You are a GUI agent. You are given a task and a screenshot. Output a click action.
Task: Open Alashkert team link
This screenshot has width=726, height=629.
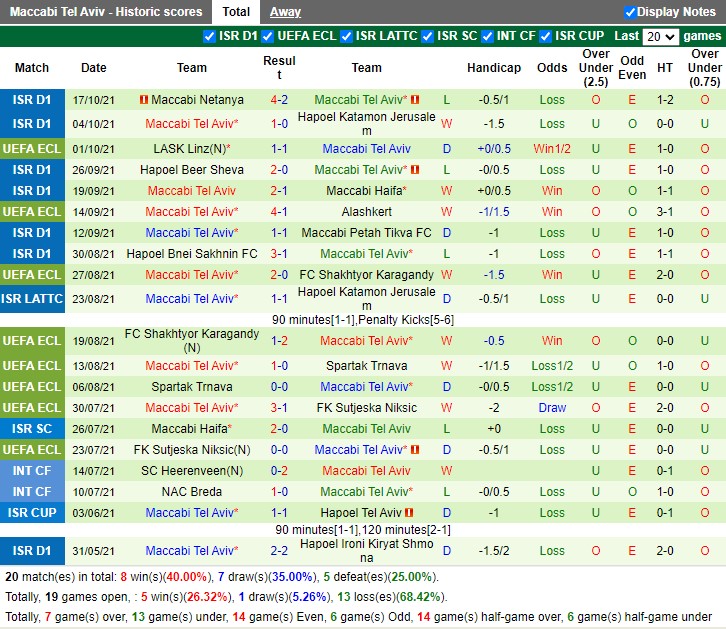point(366,212)
